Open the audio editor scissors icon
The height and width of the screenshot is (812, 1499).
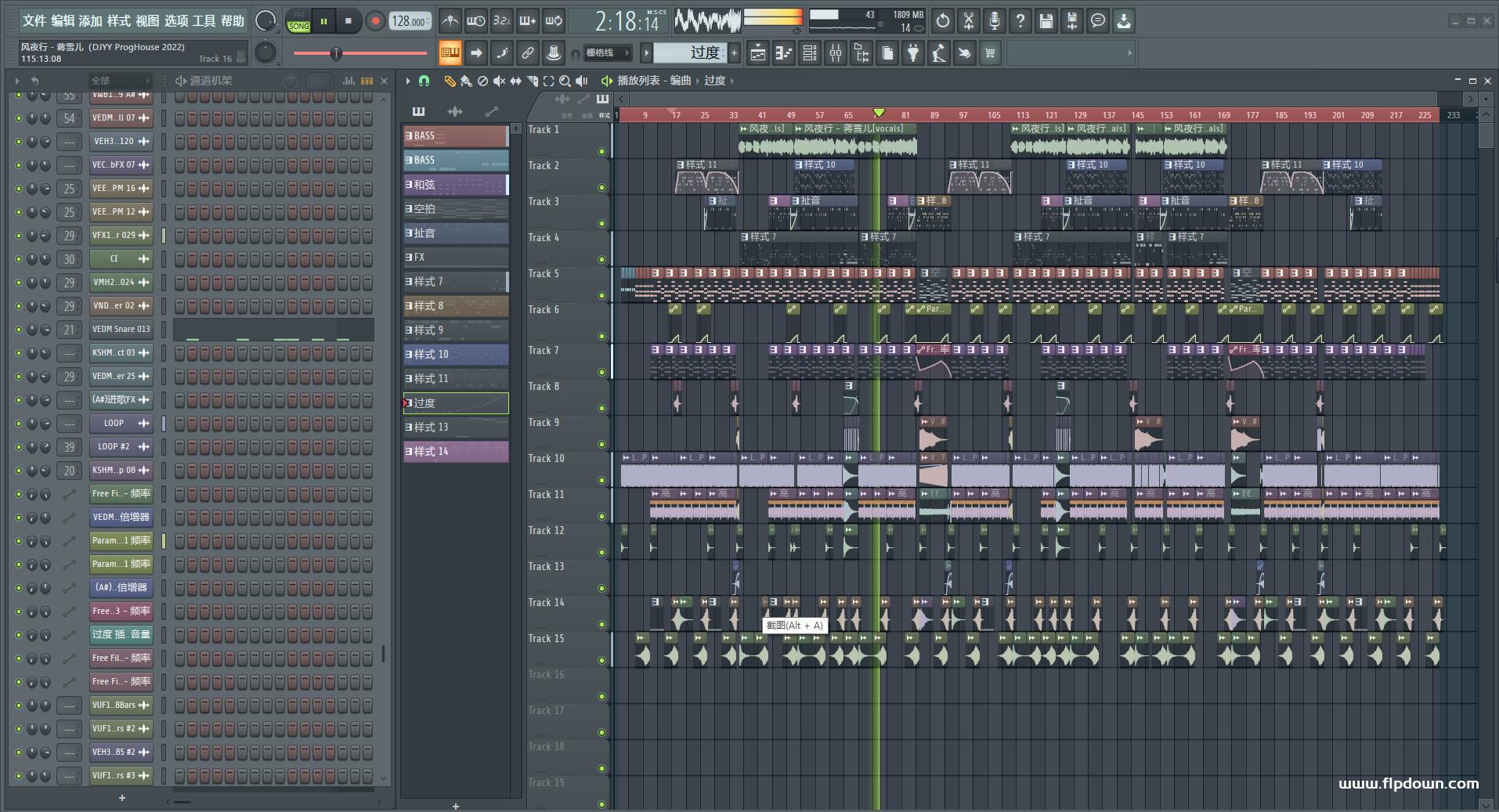click(969, 21)
